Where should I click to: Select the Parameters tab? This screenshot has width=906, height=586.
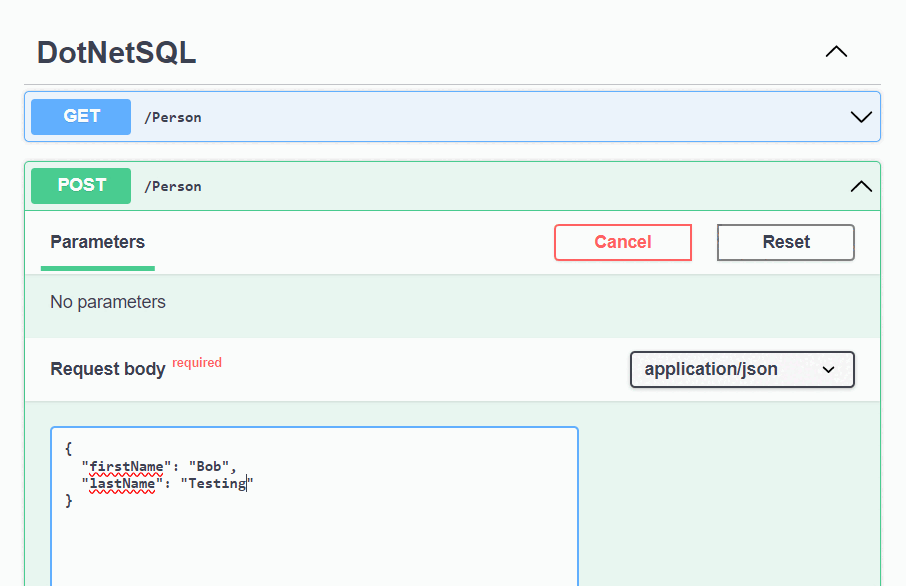coord(97,242)
